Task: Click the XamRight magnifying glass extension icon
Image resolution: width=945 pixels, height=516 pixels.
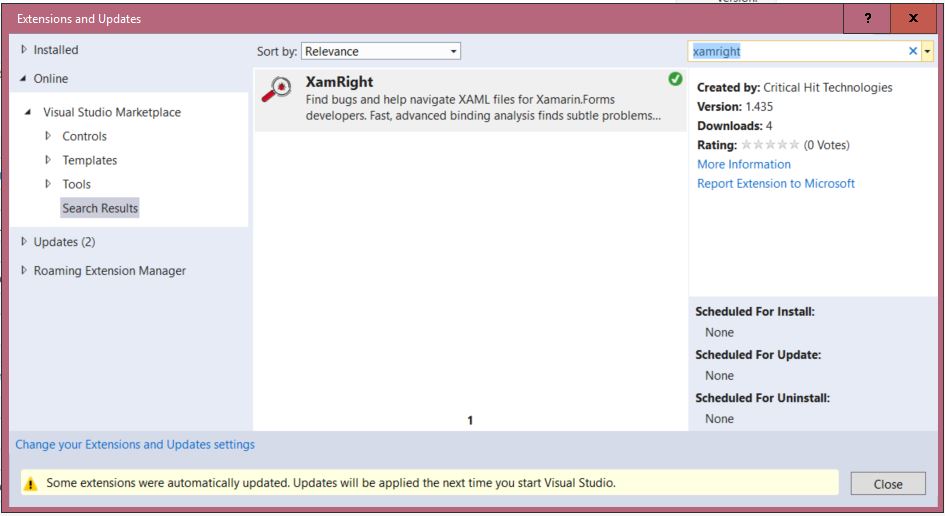Action: coord(277,90)
